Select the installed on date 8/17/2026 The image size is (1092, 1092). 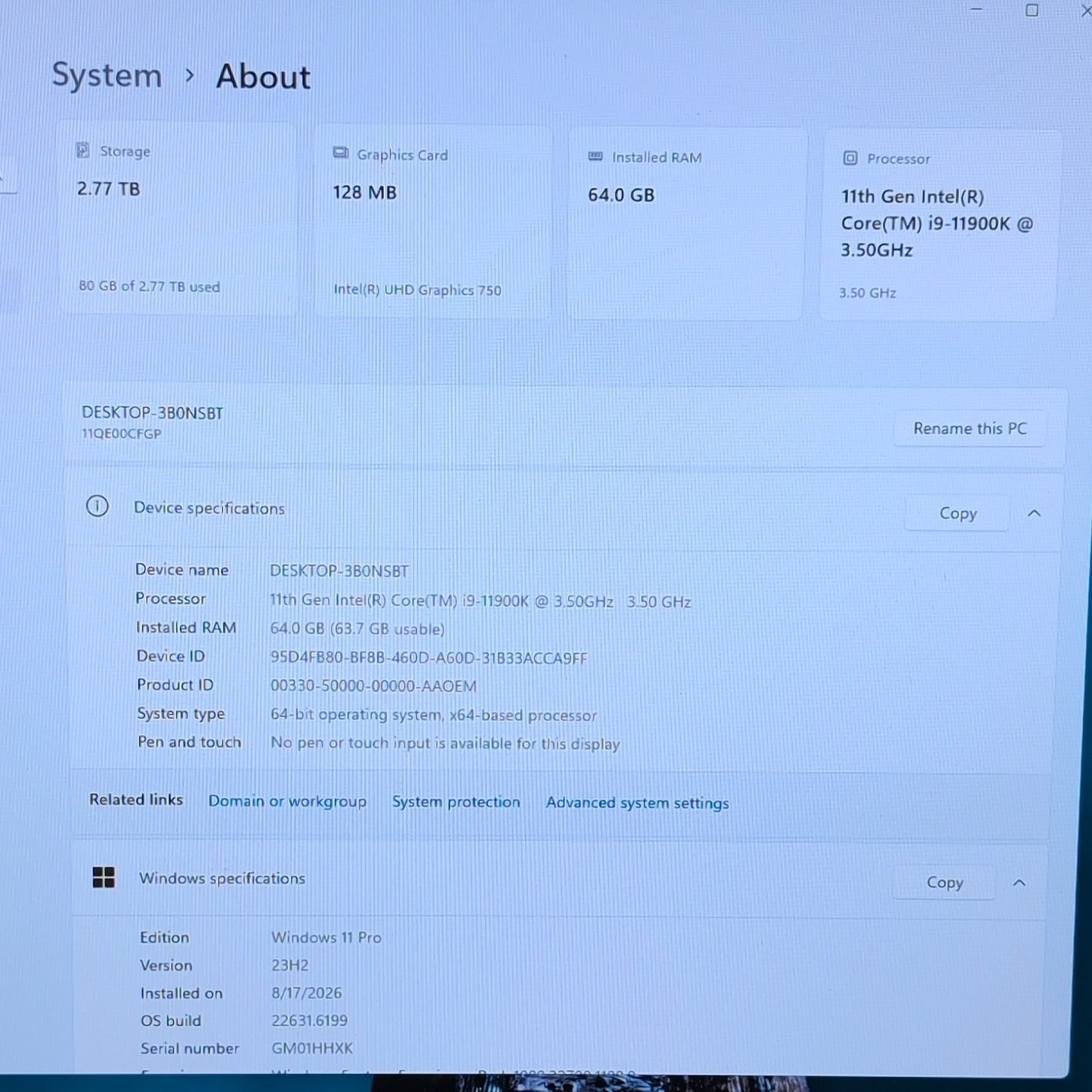[x=307, y=993]
